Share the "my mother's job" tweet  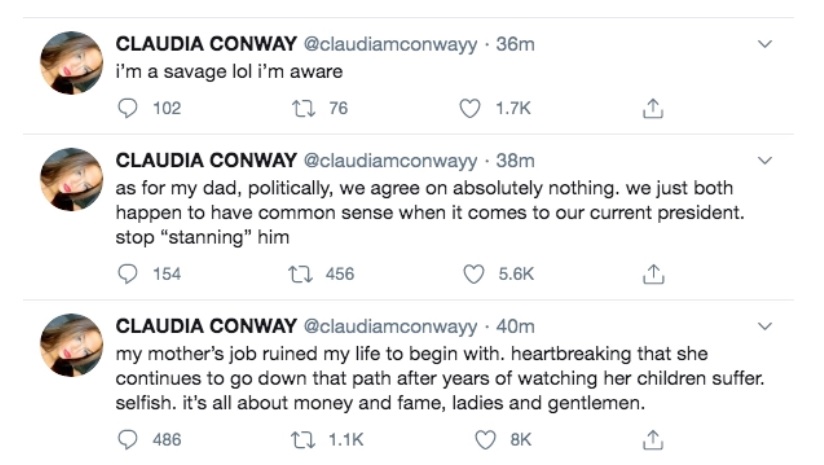click(652, 439)
